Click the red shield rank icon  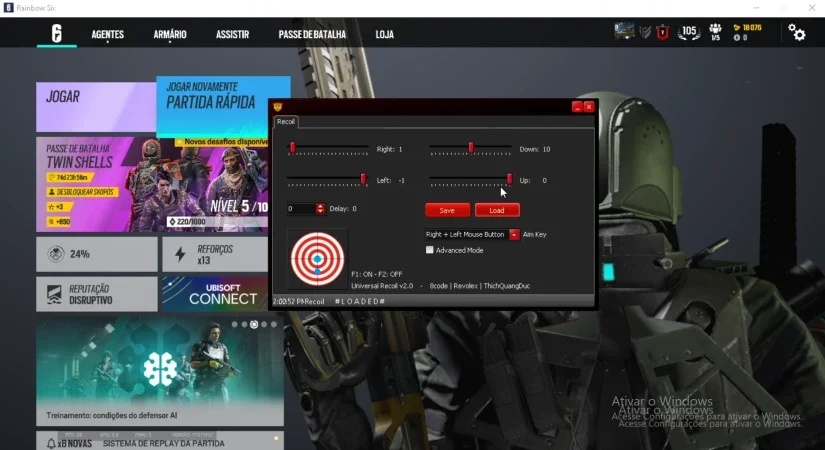point(662,33)
